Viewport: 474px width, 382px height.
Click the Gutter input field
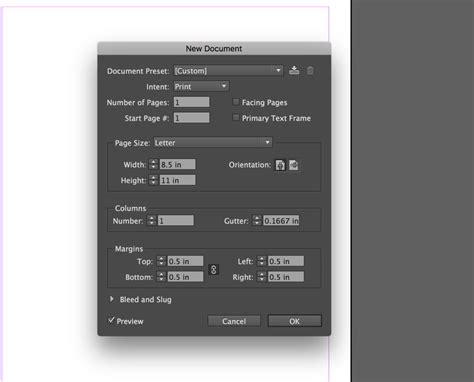click(x=281, y=220)
